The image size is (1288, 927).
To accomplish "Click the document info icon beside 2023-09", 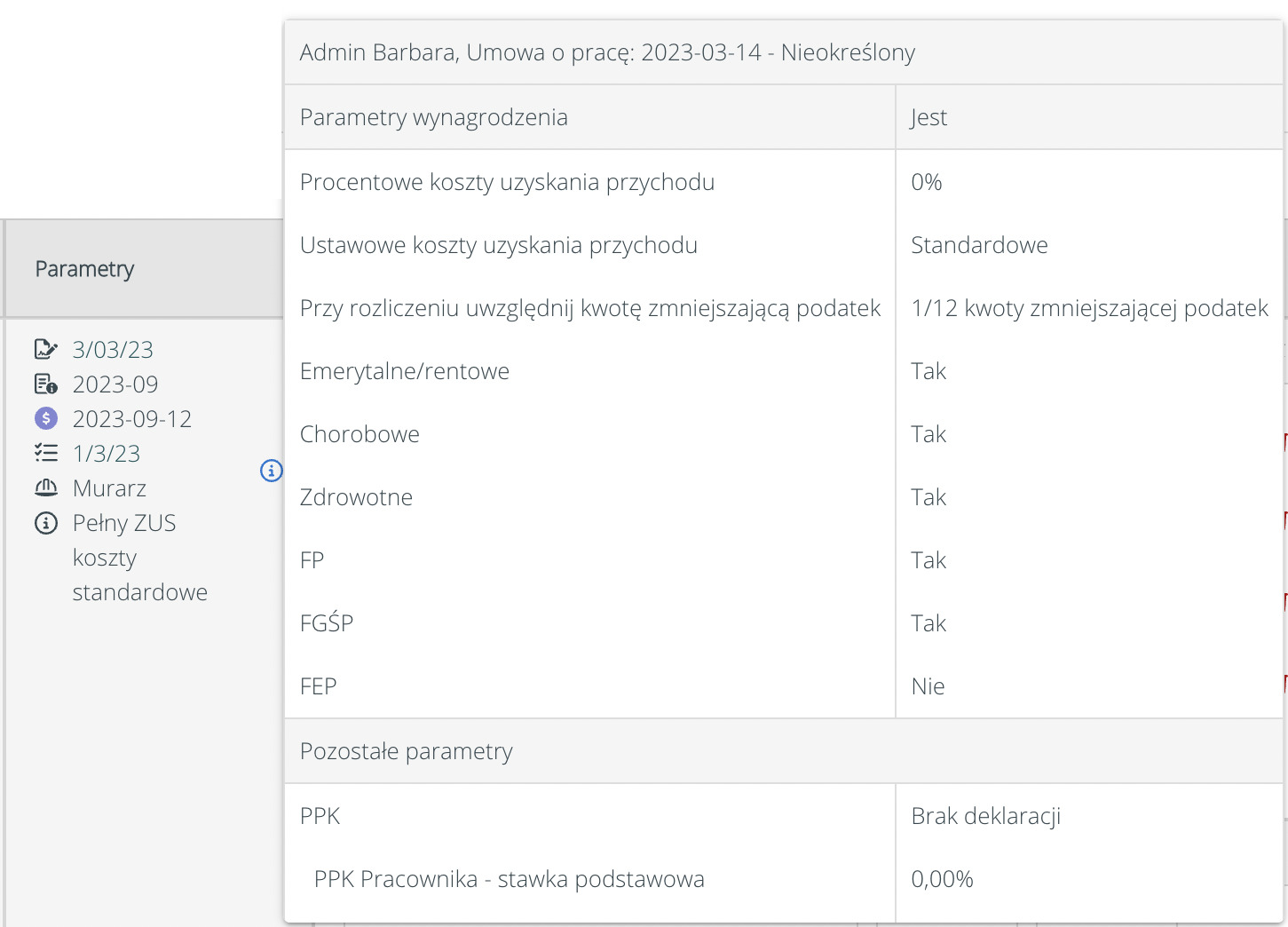I will [45, 384].
